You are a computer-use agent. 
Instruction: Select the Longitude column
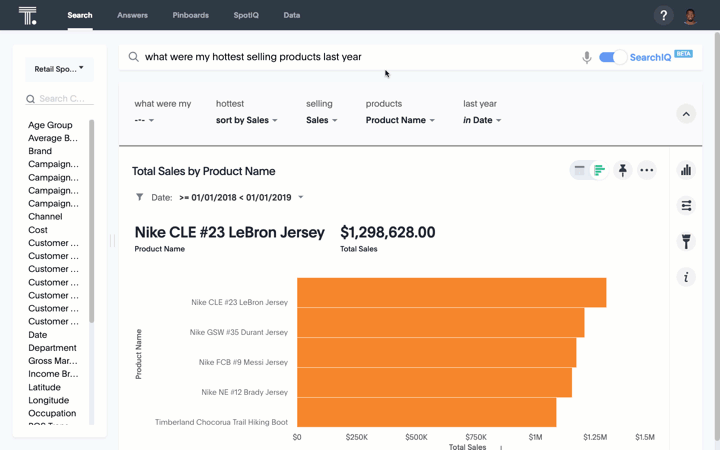pyautogui.click(x=48, y=400)
